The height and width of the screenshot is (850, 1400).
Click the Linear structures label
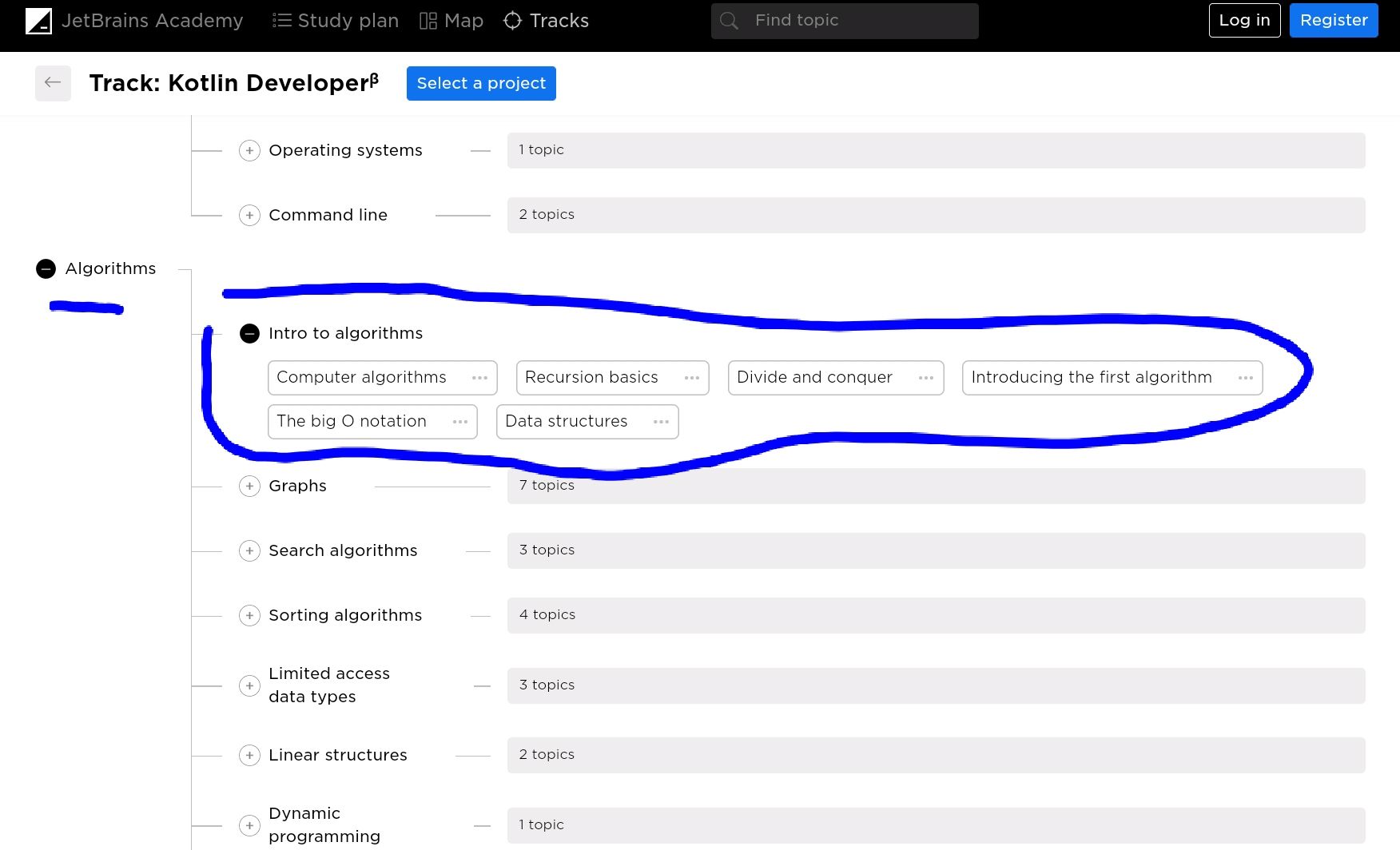pos(338,756)
